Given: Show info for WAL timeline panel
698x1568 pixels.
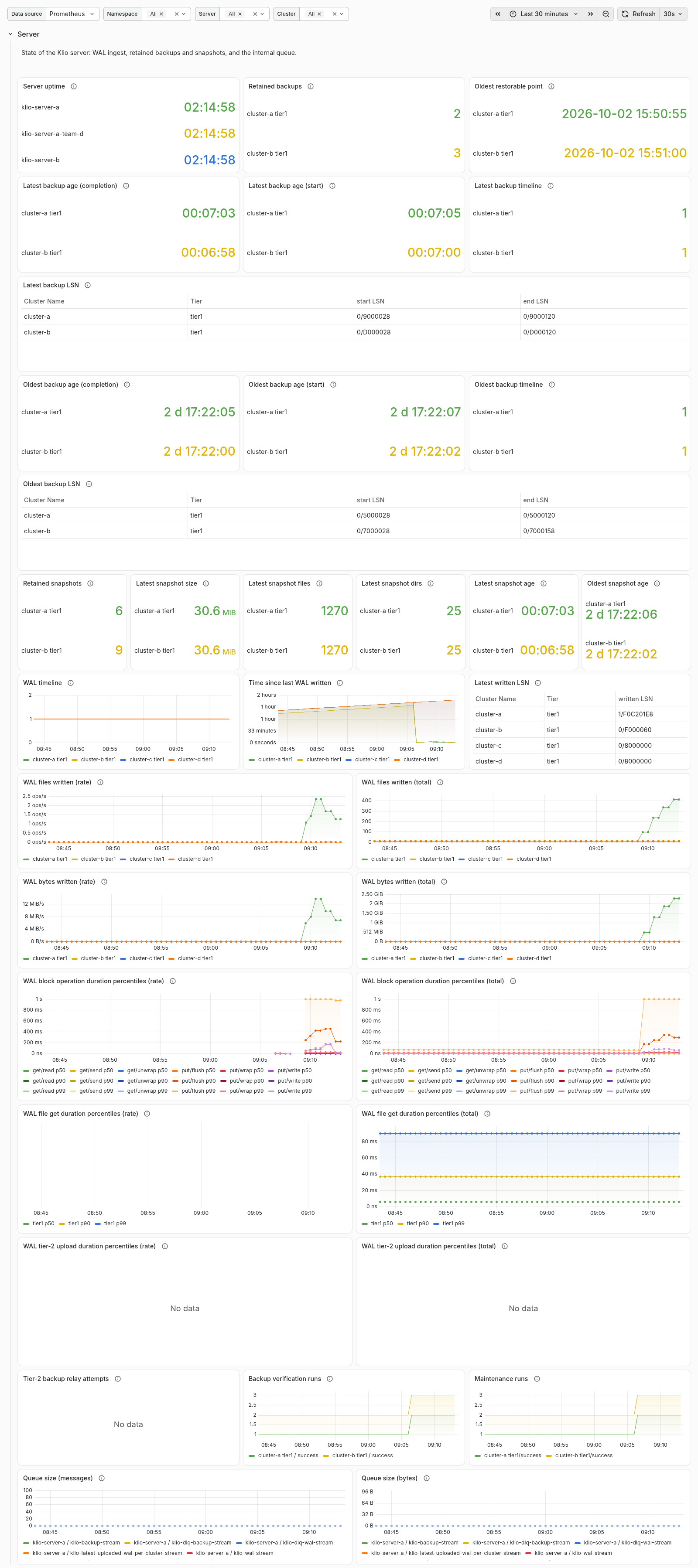Looking at the screenshot, I should point(71,683).
